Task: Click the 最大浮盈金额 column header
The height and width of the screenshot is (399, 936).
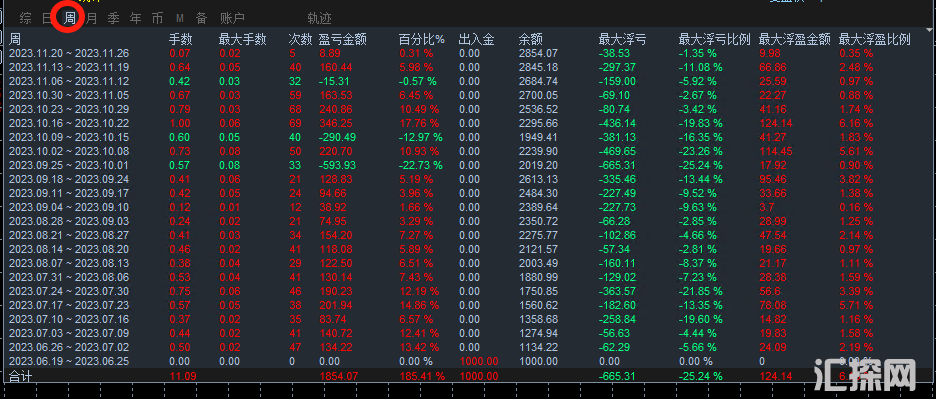Action: [x=795, y=39]
